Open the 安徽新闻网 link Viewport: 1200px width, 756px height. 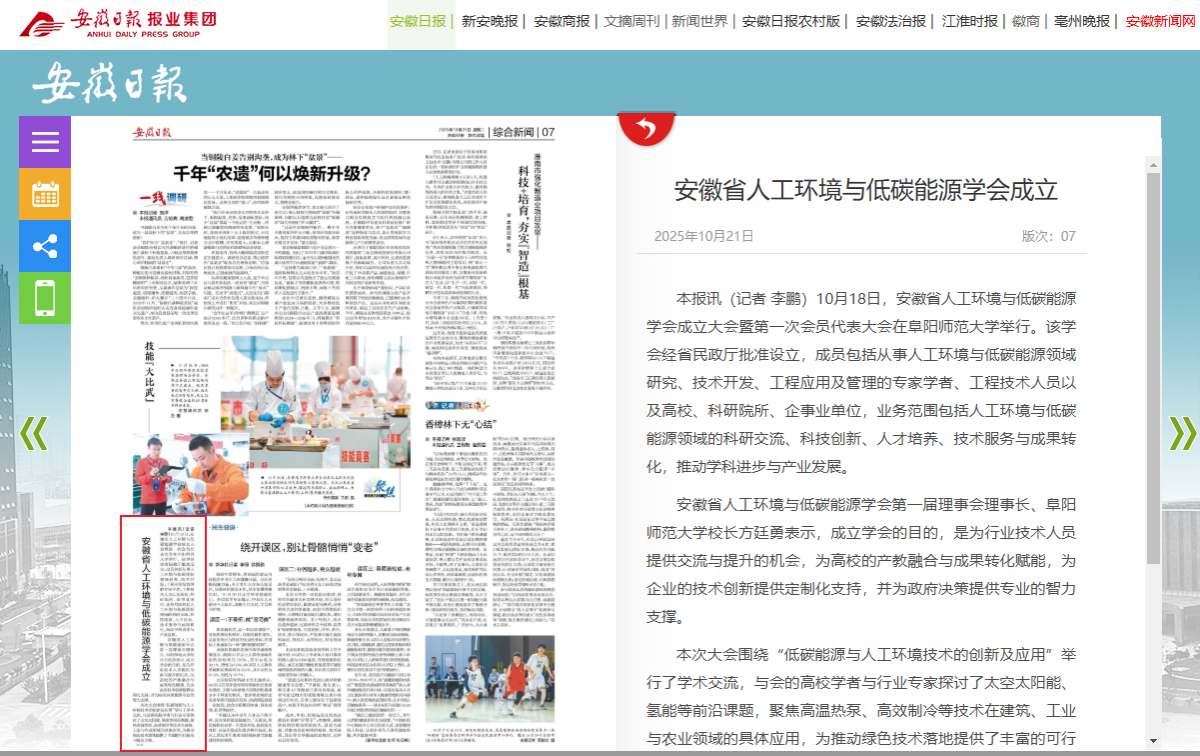pos(1160,21)
